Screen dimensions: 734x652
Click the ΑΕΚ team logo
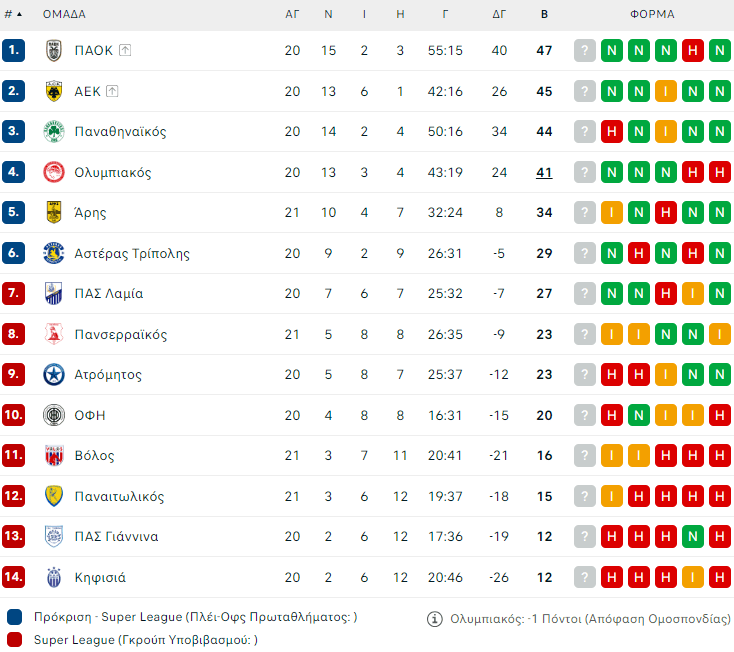54,91
